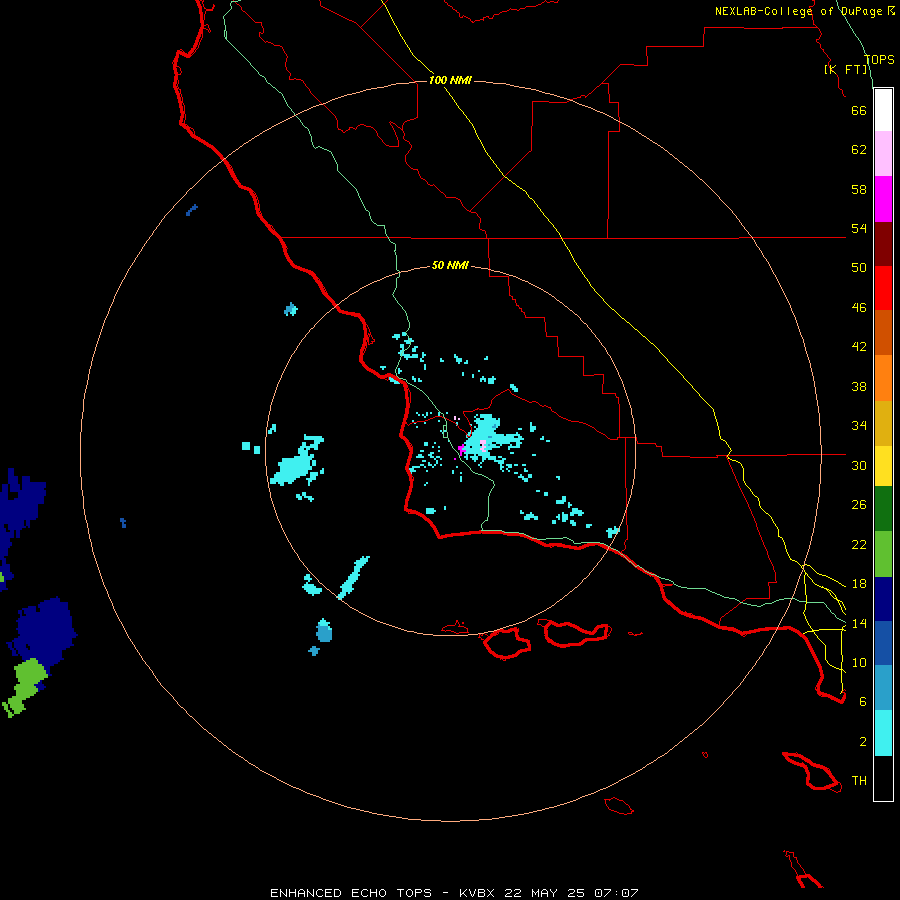The width and height of the screenshot is (900, 900).
Task: Click the light green 22 kft legend swatch
Action: [883, 554]
